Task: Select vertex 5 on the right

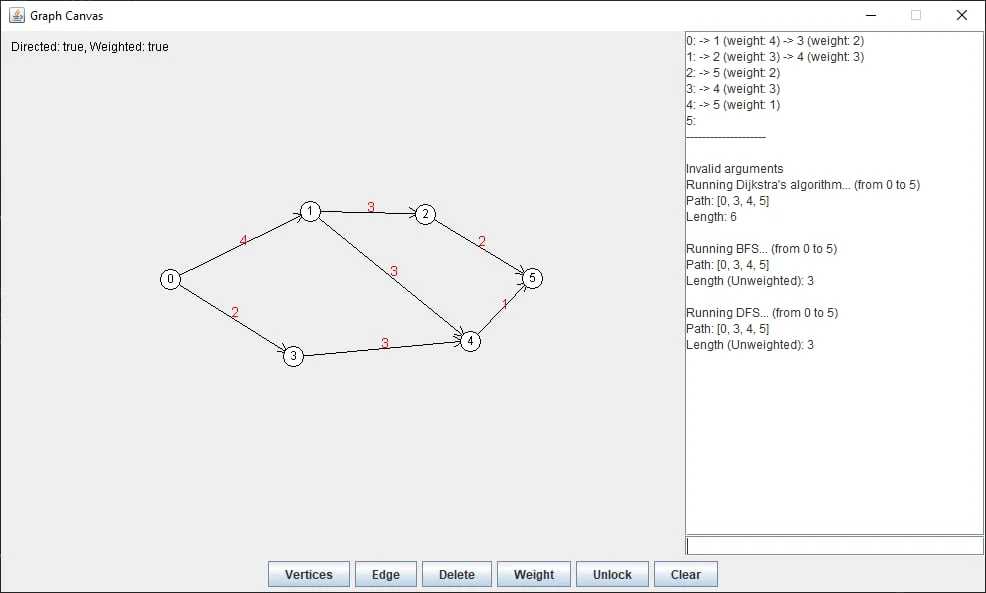Action: pos(531,279)
